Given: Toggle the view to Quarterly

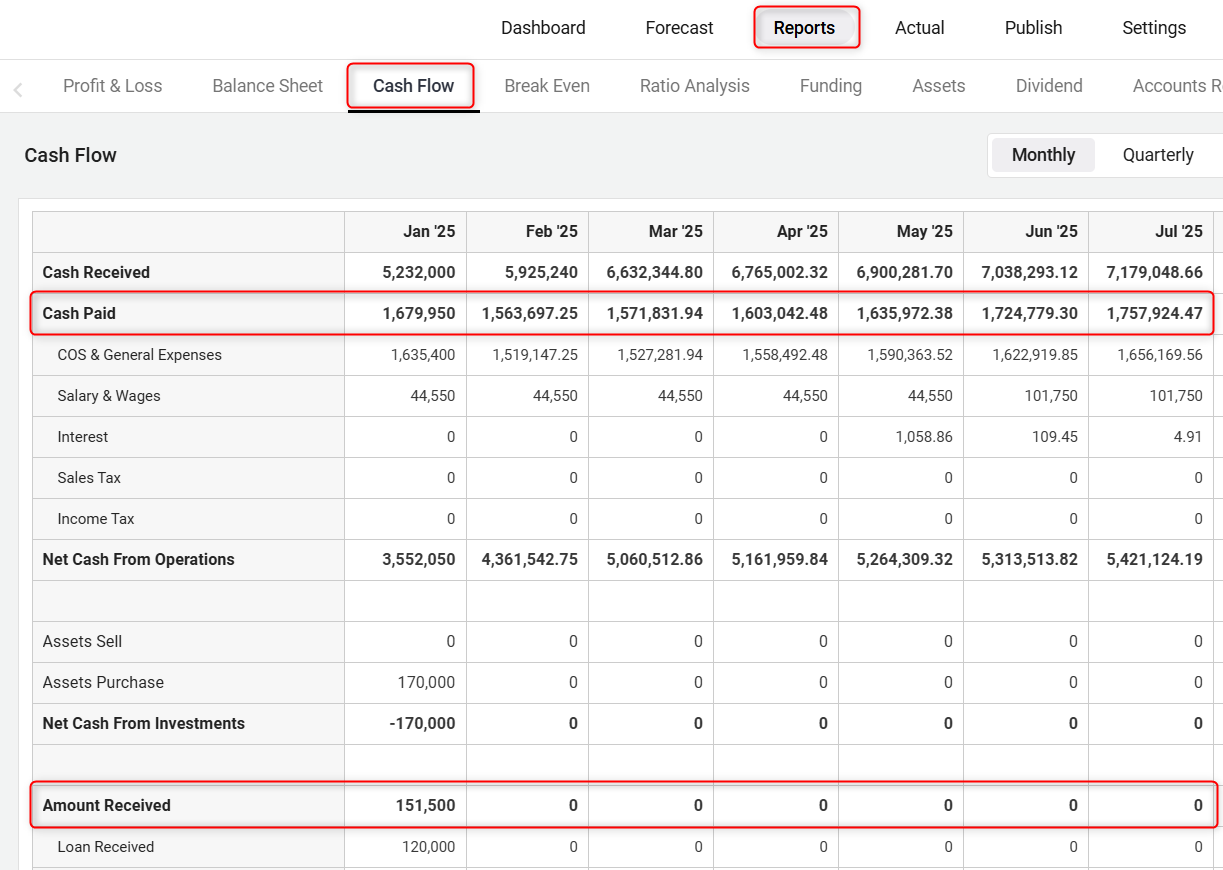Looking at the screenshot, I should (x=1157, y=155).
